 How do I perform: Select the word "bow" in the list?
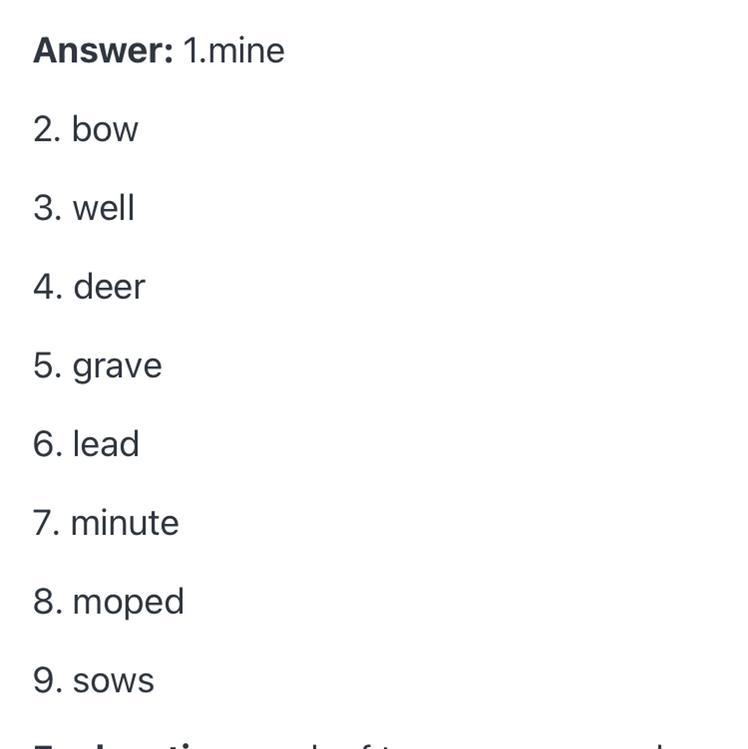click(x=105, y=130)
